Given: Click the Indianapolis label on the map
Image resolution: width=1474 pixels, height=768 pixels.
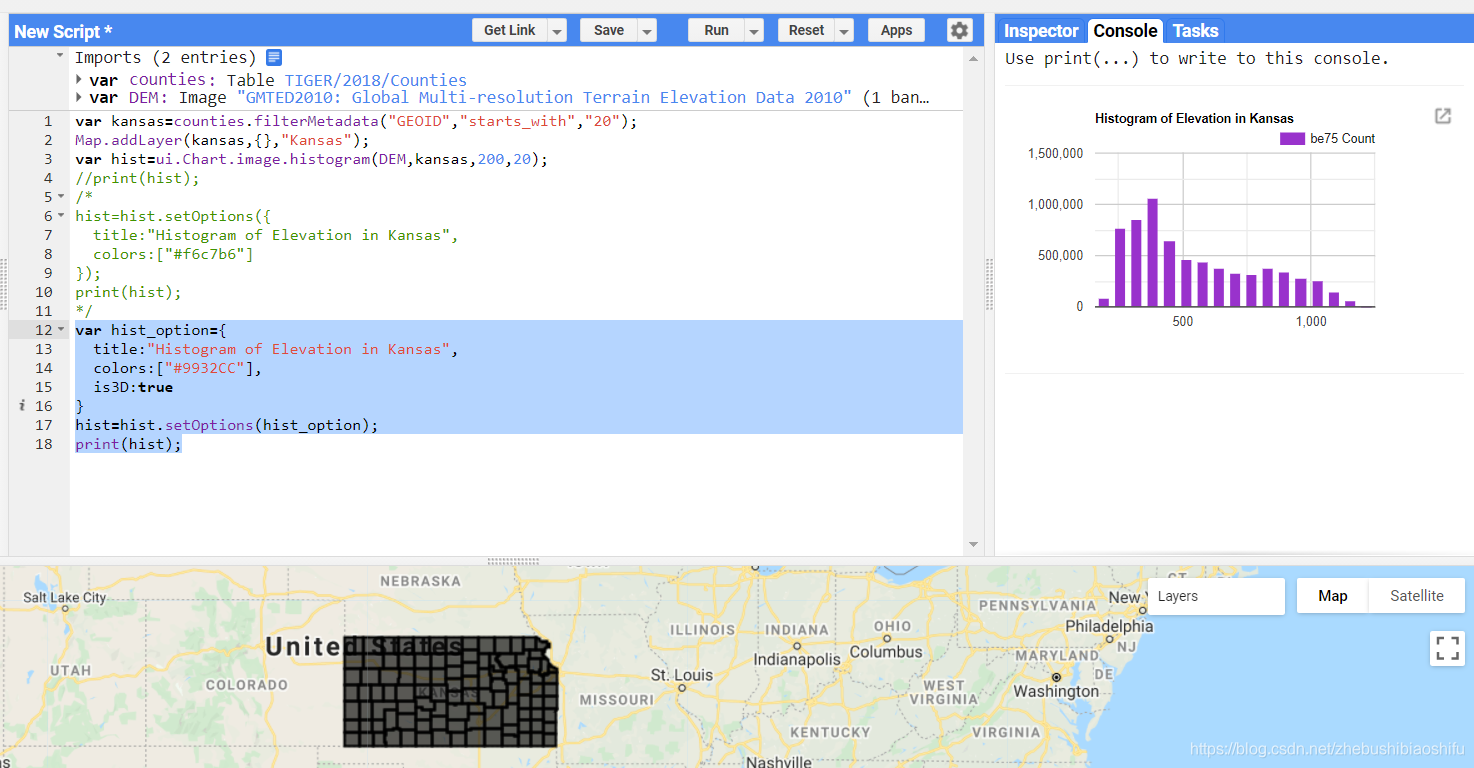Looking at the screenshot, I should point(796,660).
